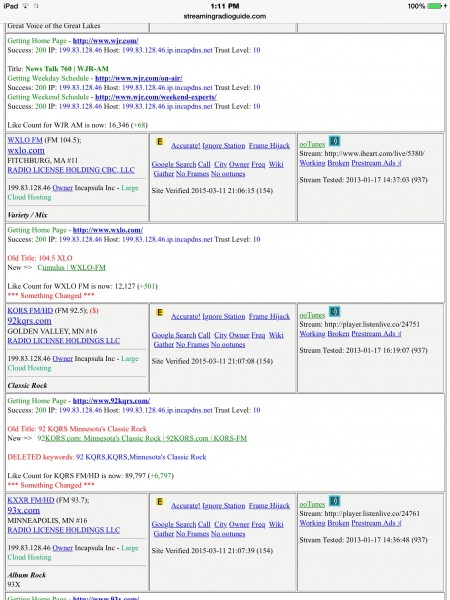Mark KXXR station as Accurate

(186, 505)
